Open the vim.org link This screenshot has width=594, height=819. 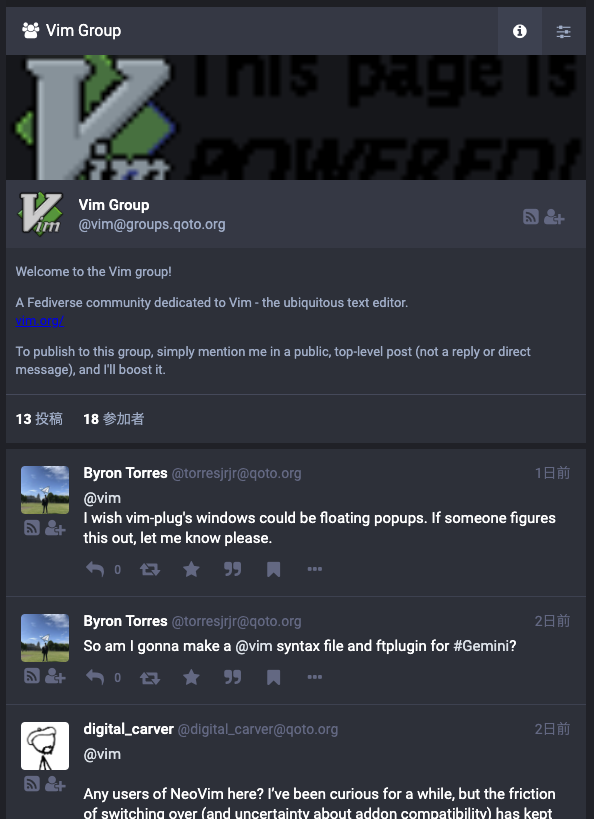coord(40,320)
